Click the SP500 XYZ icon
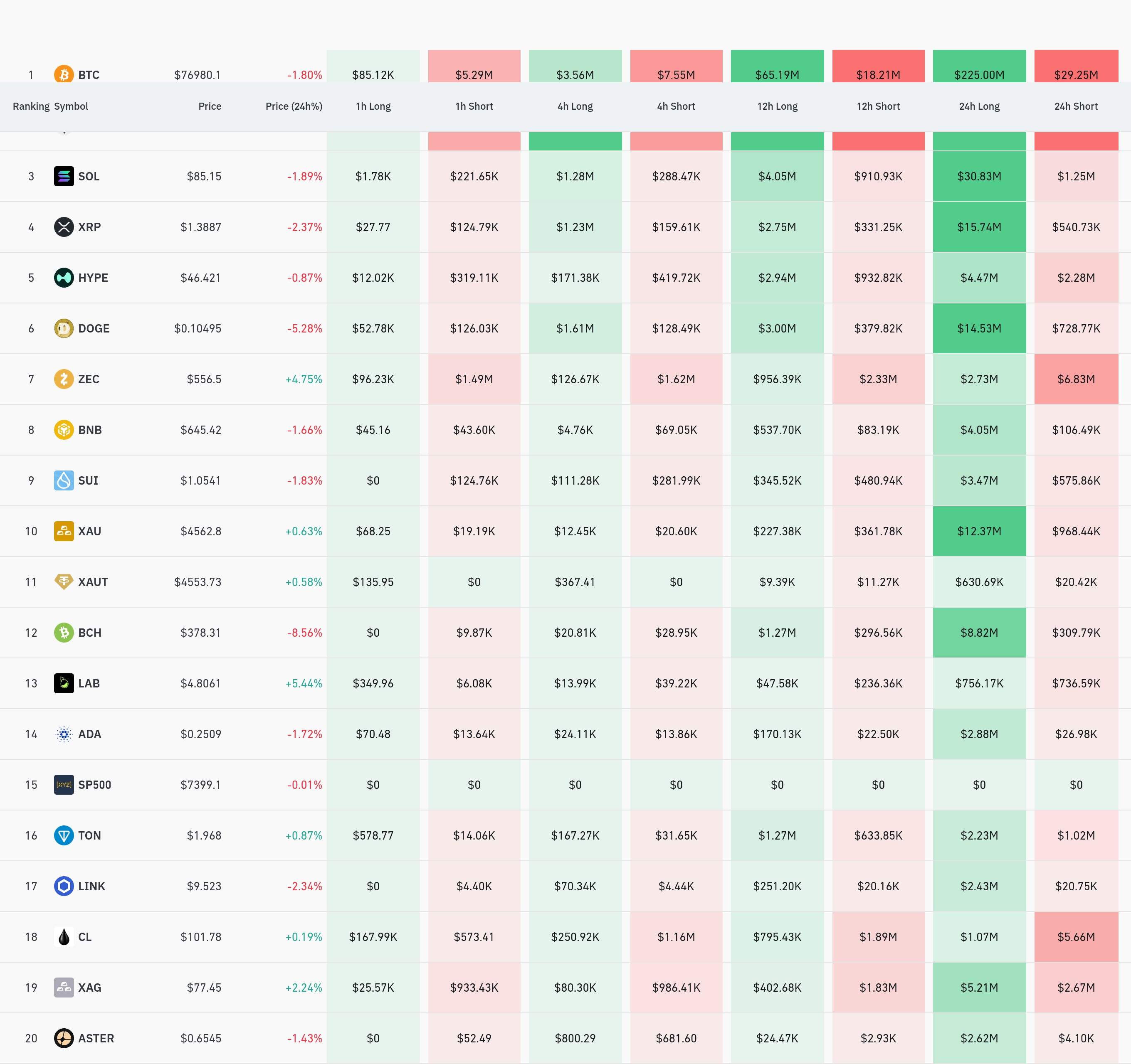This screenshot has height=1064, width=1131. pos(64,785)
